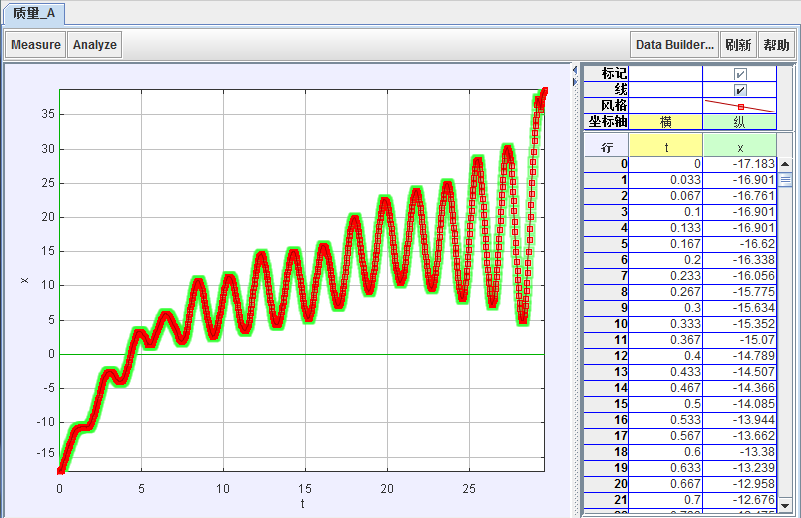Click the 纵 vertical axis cell
The image size is (801, 518).
pos(740,121)
